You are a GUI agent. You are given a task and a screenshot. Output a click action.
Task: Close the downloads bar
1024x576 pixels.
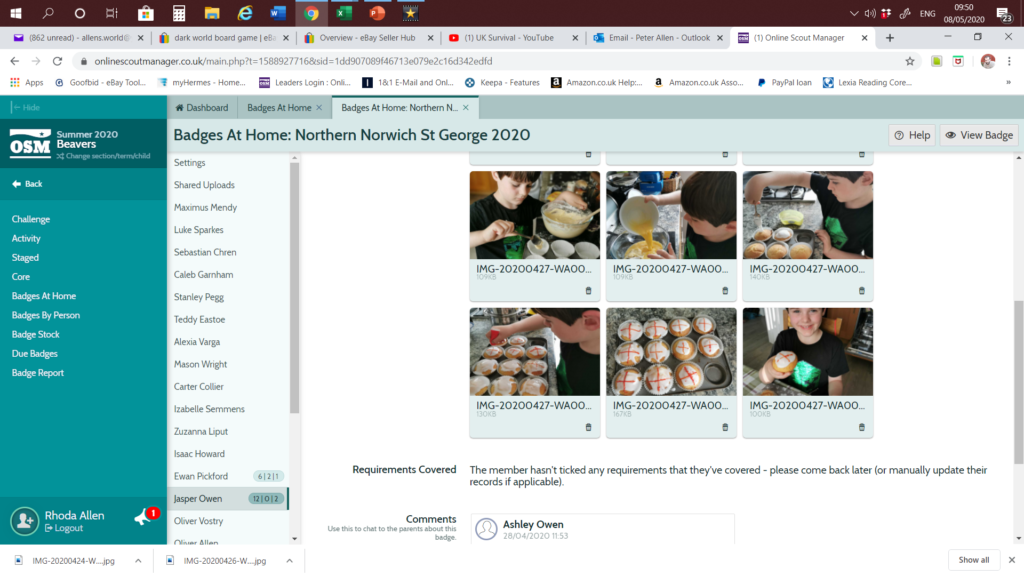point(1012,560)
